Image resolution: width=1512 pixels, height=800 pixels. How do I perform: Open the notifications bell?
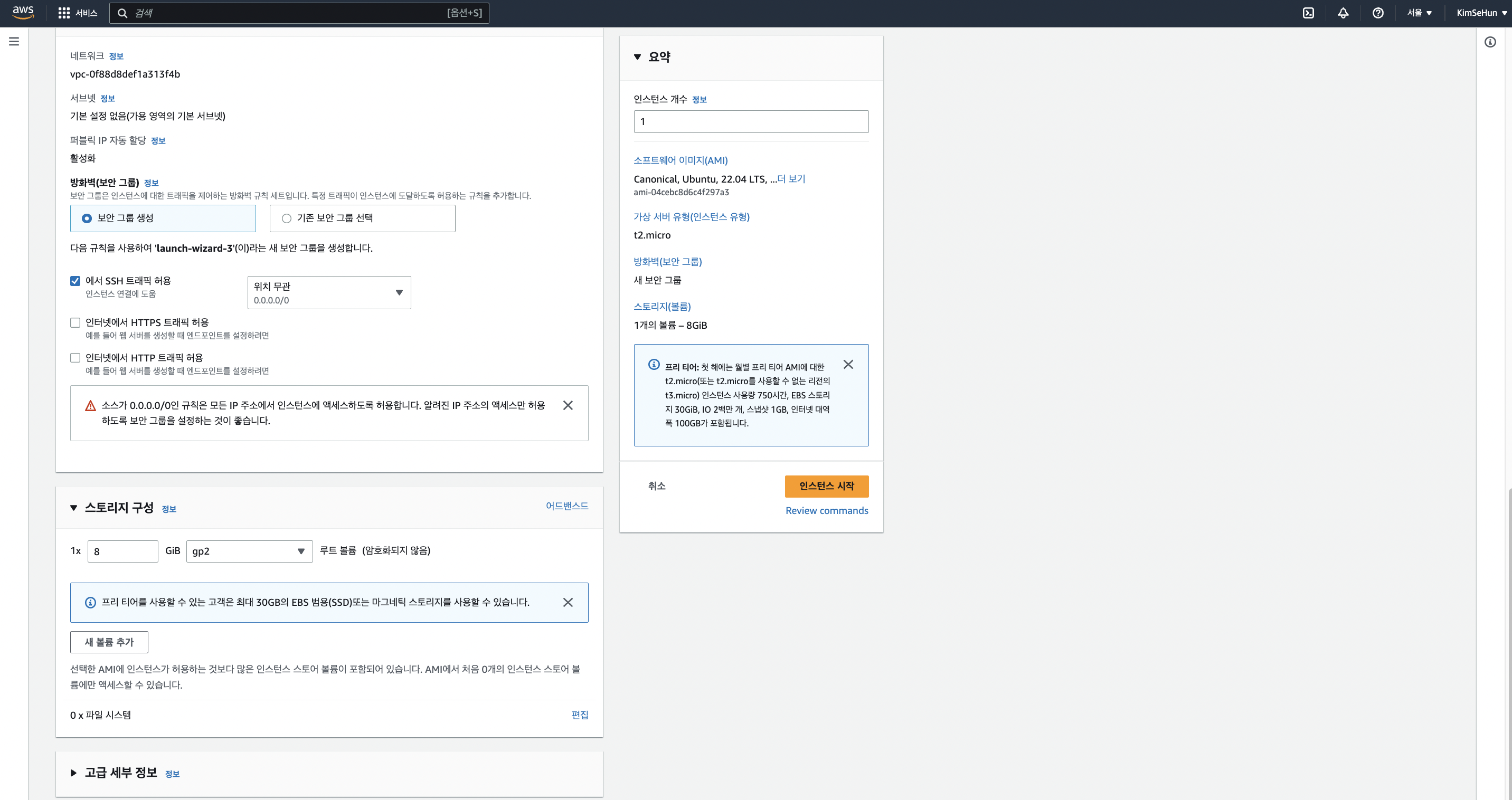click(1343, 13)
